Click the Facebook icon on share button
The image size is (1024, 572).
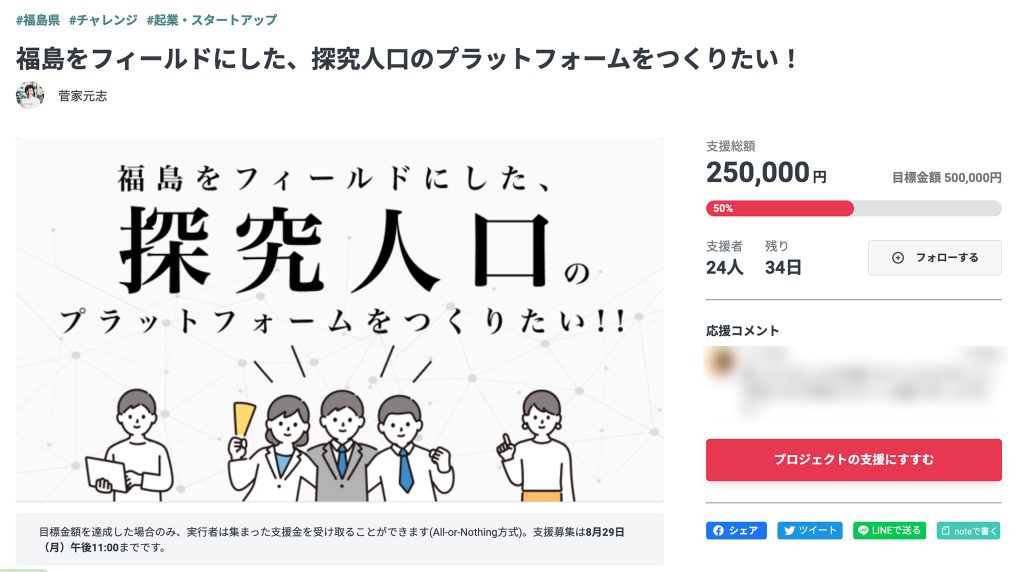[x=718, y=531]
